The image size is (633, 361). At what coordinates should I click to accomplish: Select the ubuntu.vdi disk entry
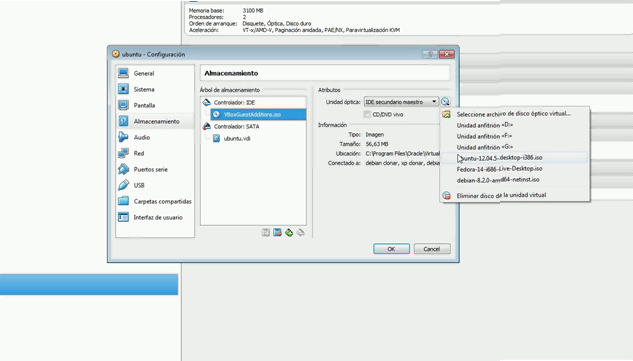(x=237, y=139)
